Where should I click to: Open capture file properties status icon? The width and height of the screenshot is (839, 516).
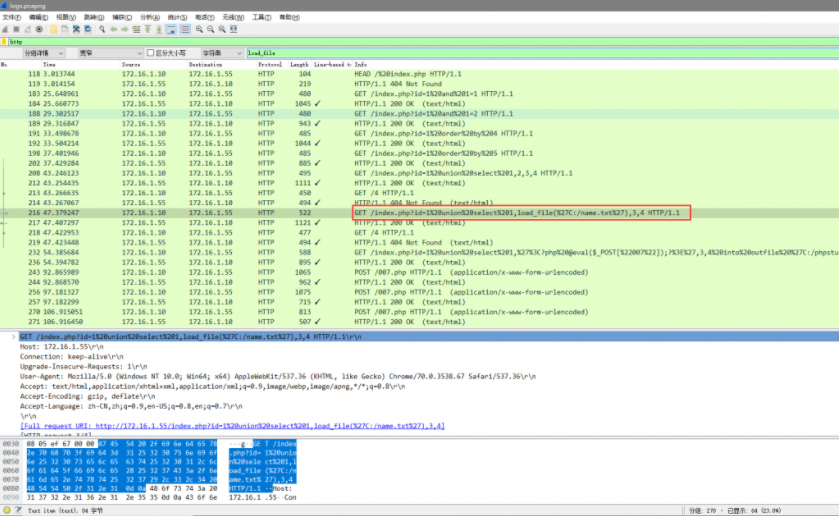pyautogui.click(x=18, y=510)
